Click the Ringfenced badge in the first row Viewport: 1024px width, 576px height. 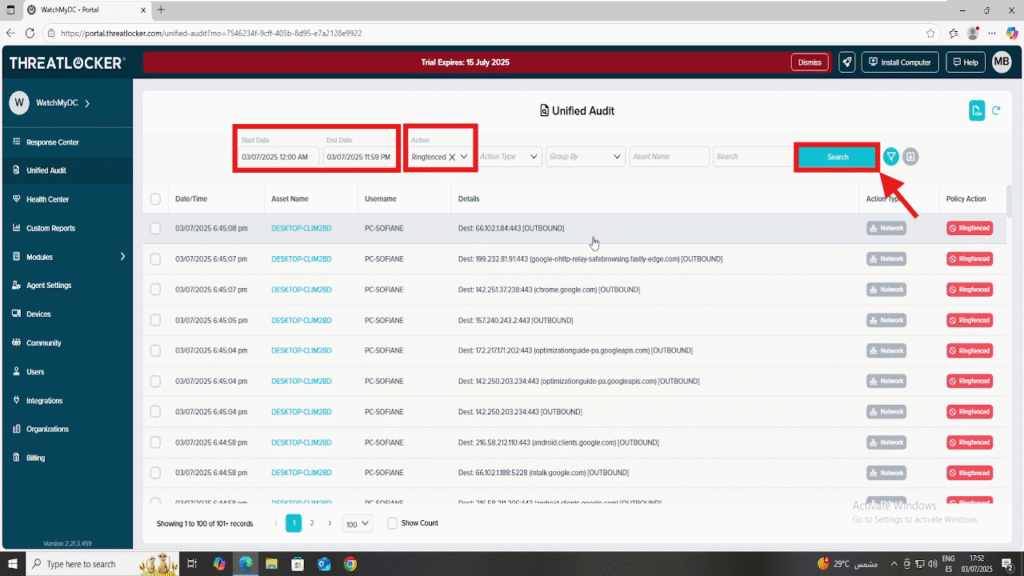(970, 229)
